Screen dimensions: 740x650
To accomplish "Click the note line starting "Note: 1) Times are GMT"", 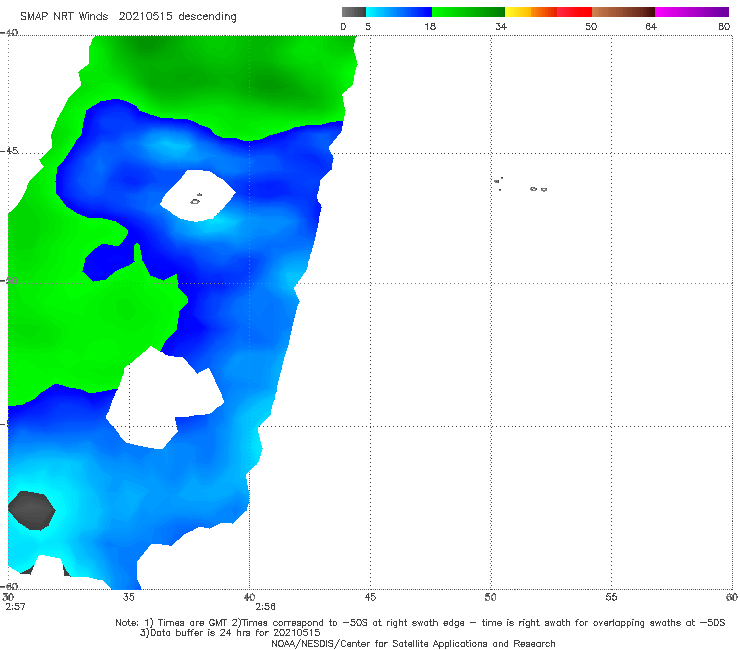I will point(420,623).
